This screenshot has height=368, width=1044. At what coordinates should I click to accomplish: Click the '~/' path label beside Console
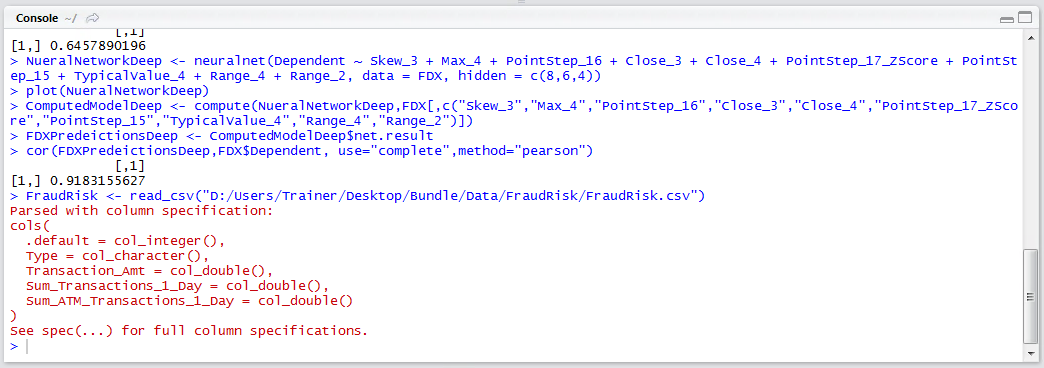(71, 18)
